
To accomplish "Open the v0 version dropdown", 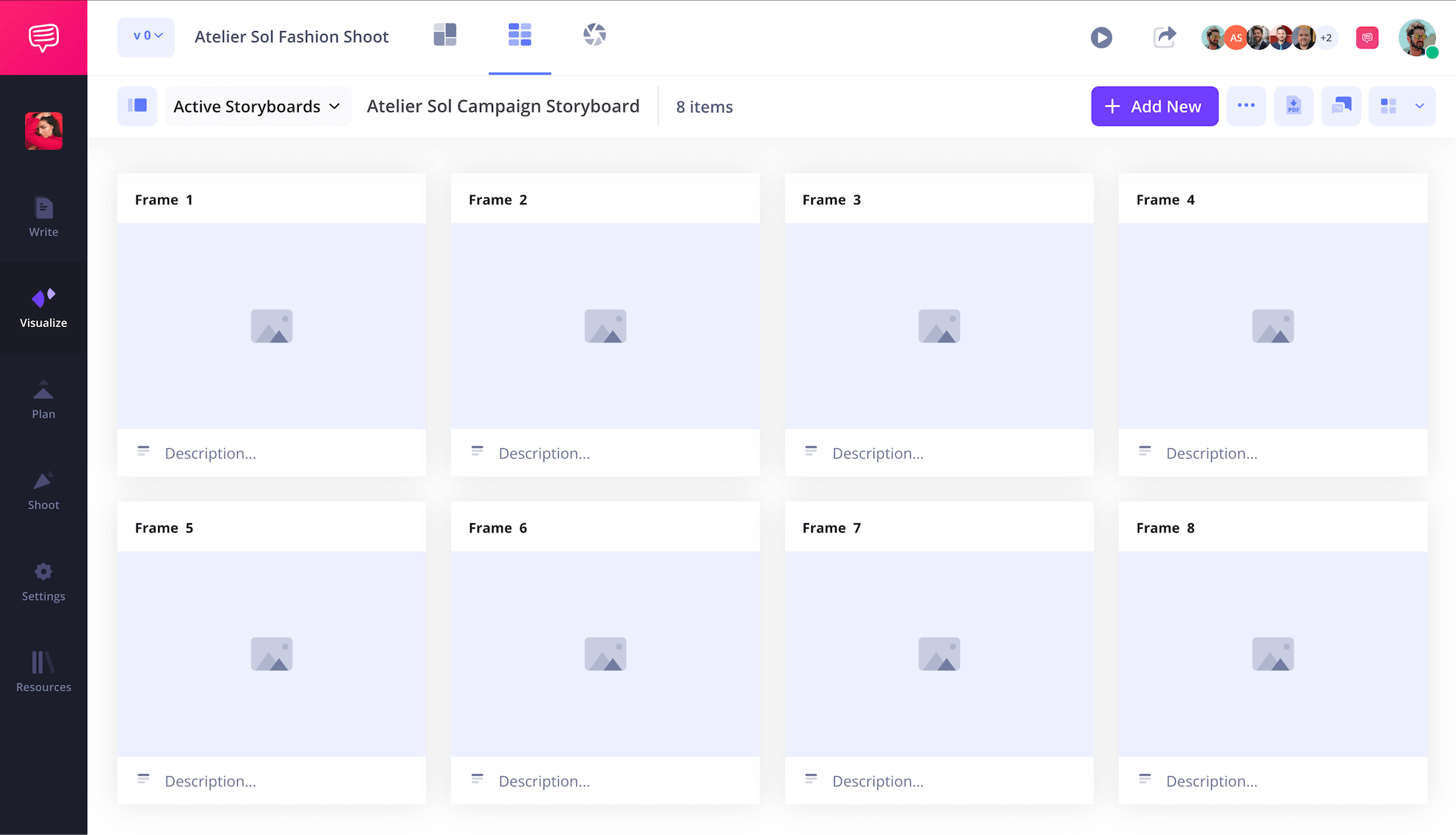I will [x=146, y=37].
